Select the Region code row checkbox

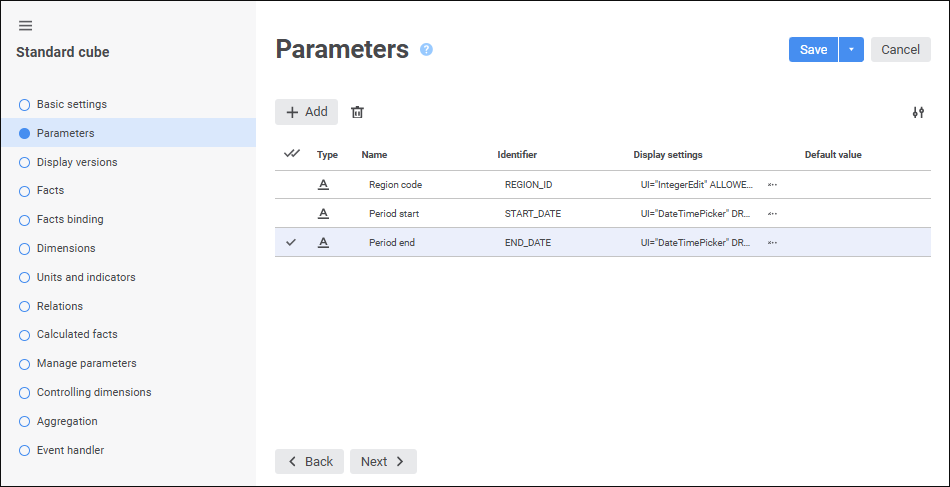291,185
